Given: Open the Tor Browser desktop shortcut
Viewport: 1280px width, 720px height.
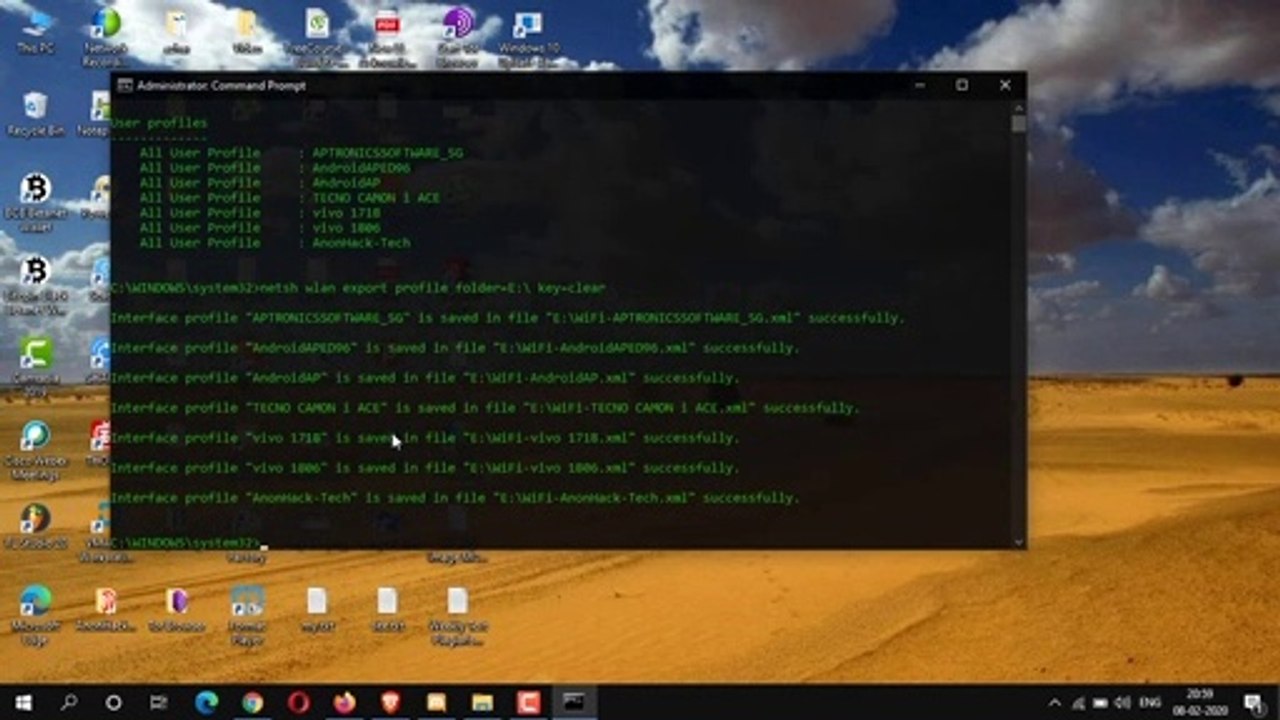Looking at the screenshot, I should pyautogui.click(x=176, y=609).
